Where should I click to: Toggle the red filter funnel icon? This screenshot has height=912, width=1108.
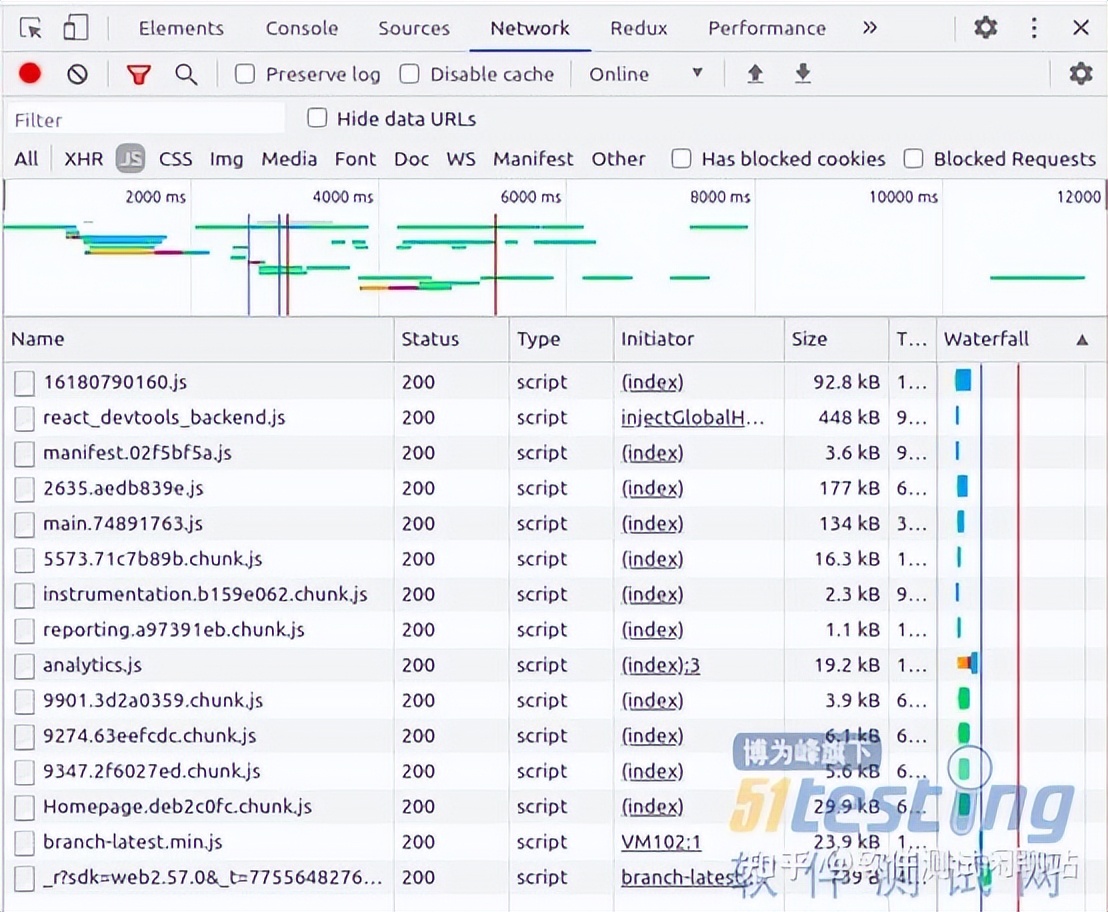click(138, 74)
